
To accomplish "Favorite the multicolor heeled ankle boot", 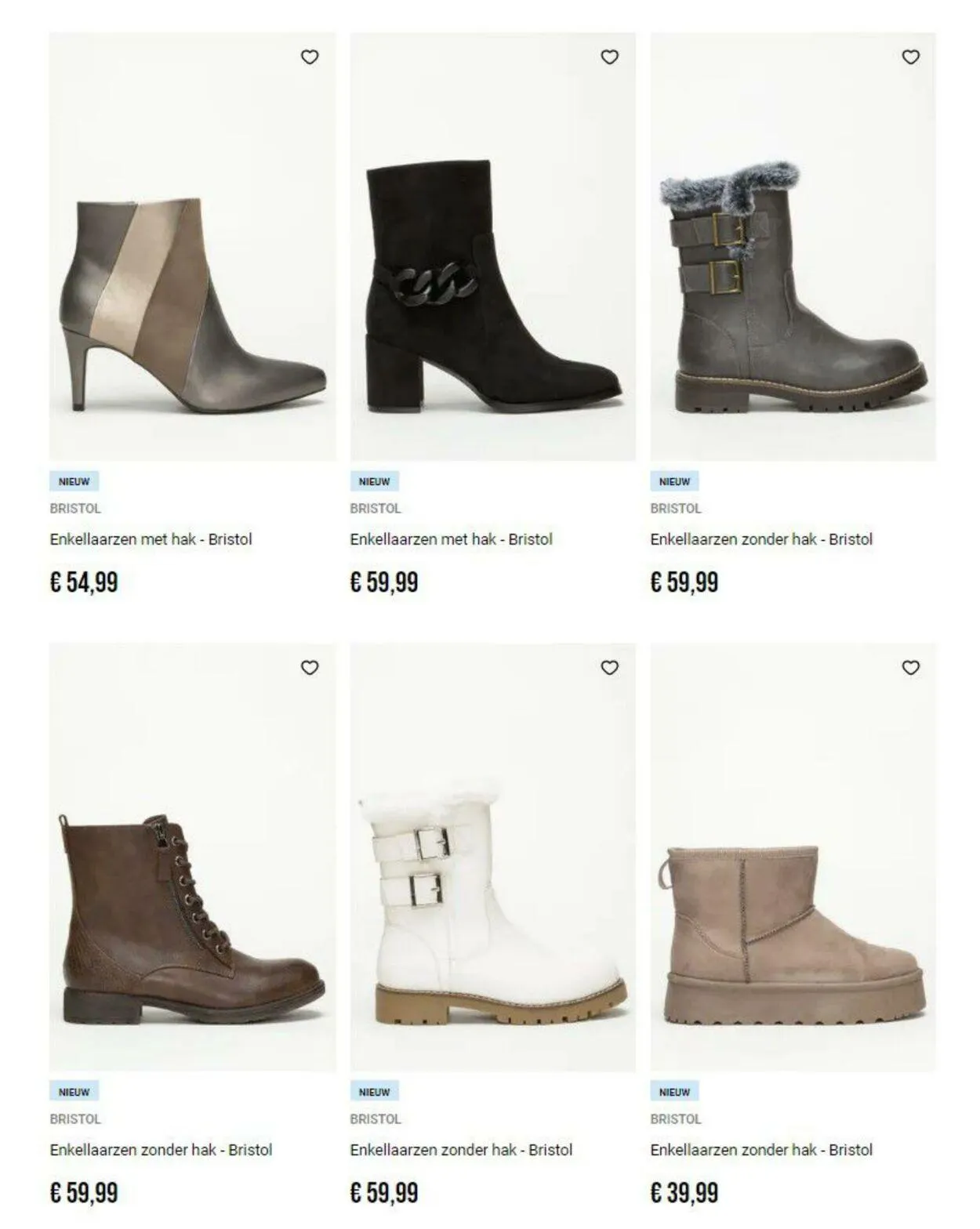I will 310,57.
